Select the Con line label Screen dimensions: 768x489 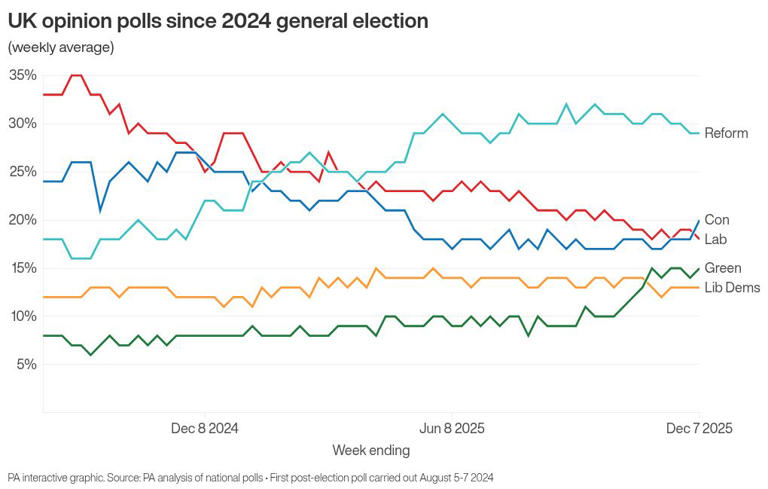(716, 220)
